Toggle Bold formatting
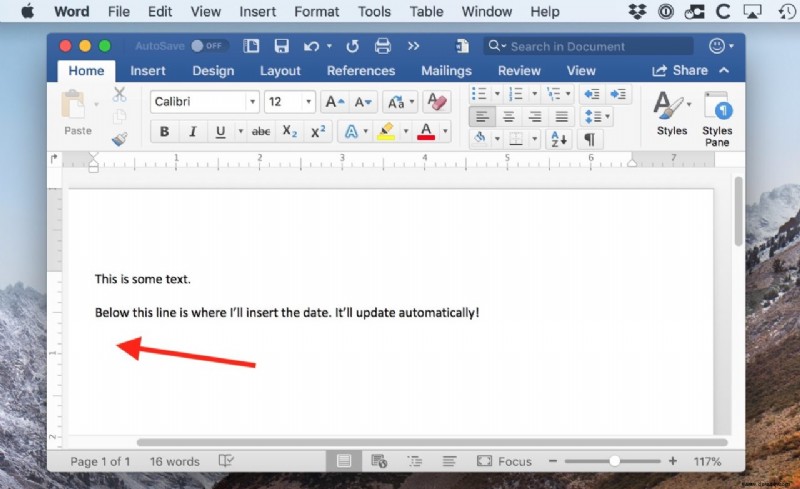The image size is (800, 489). (164, 132)
